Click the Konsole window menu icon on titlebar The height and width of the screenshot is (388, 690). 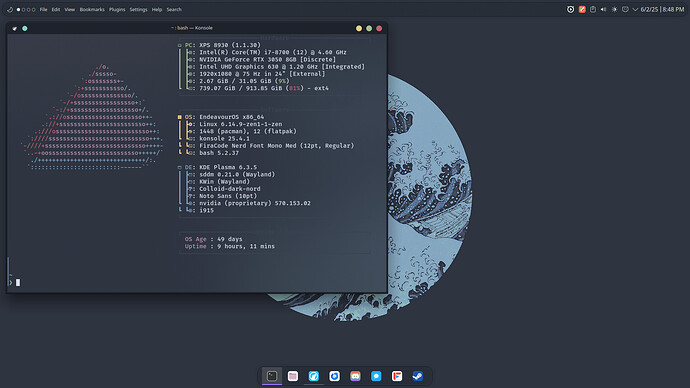(x=15, y=28)
